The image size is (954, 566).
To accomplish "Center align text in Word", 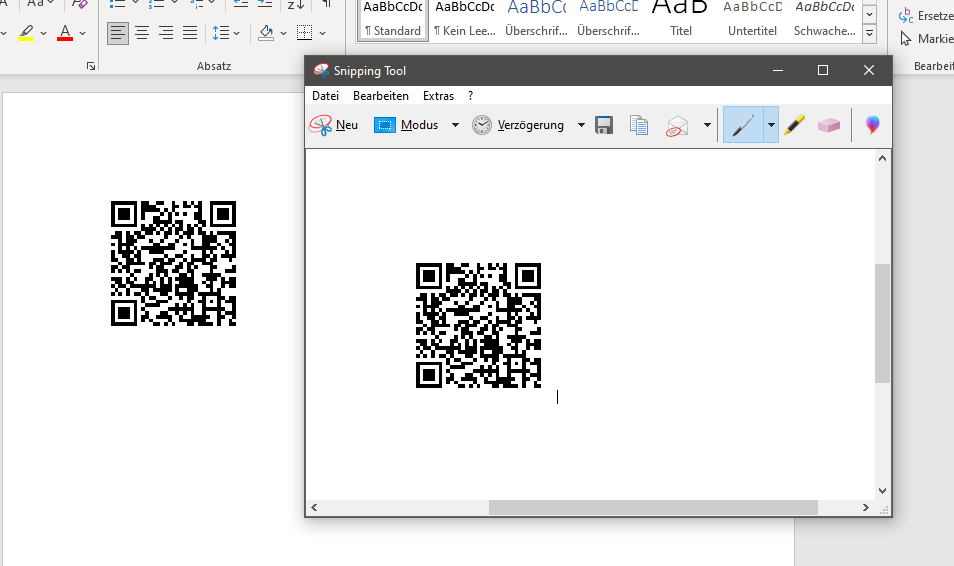I will pos(142,33).
